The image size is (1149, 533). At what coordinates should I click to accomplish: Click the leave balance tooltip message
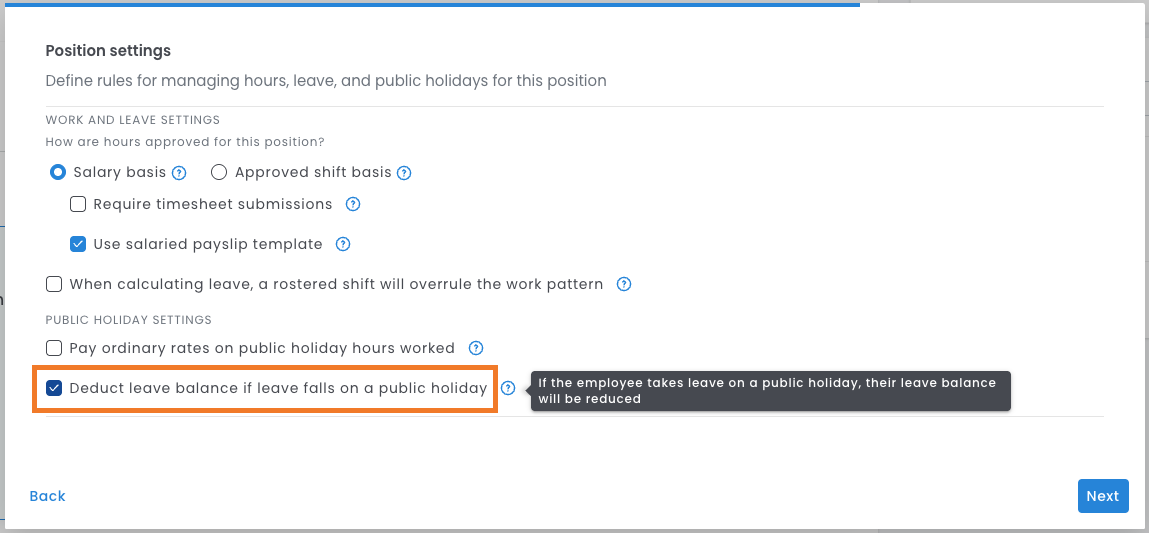(770, 390)
